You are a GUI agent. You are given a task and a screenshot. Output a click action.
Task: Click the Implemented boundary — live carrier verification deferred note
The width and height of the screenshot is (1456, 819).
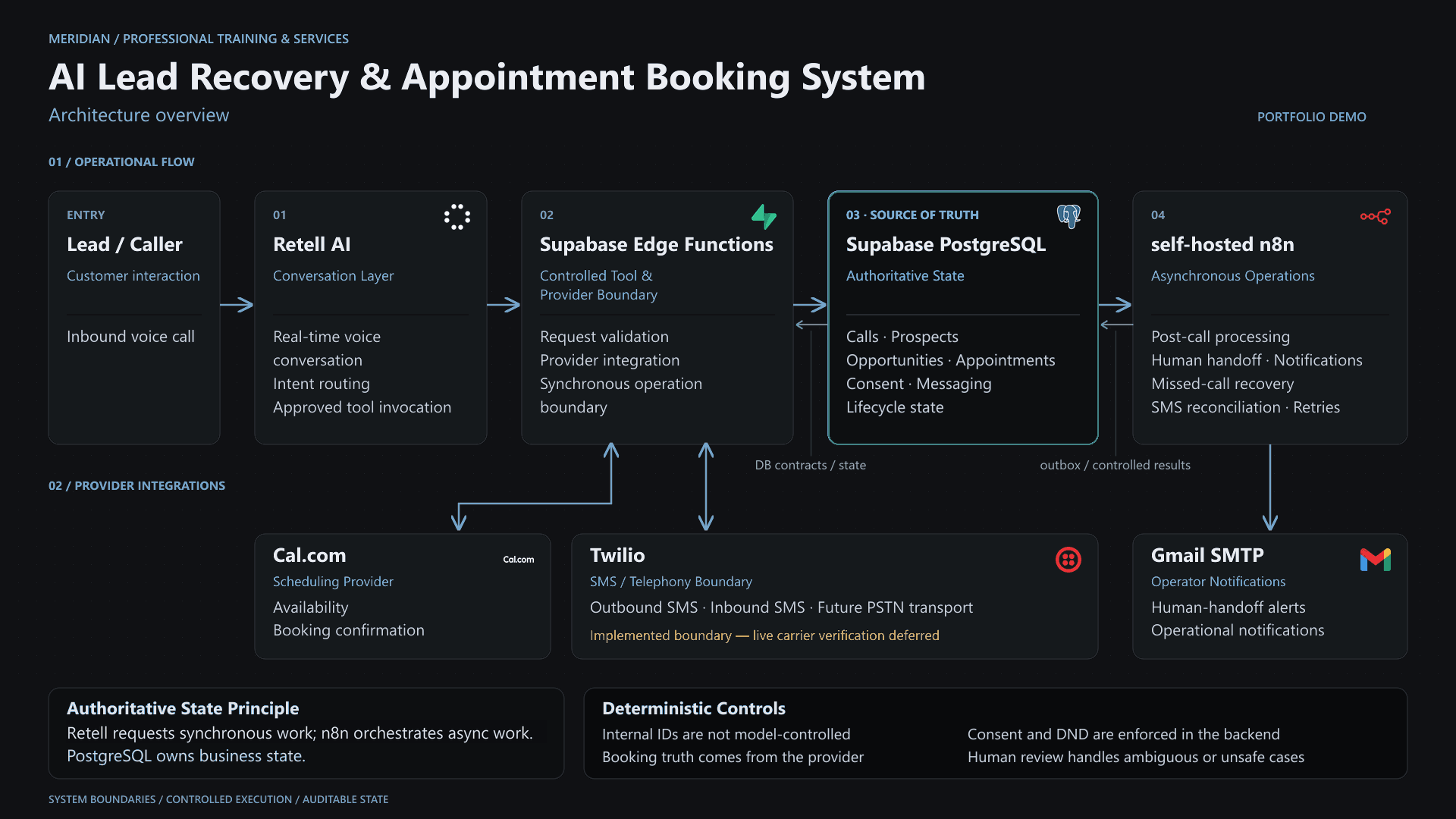point(764,635)
